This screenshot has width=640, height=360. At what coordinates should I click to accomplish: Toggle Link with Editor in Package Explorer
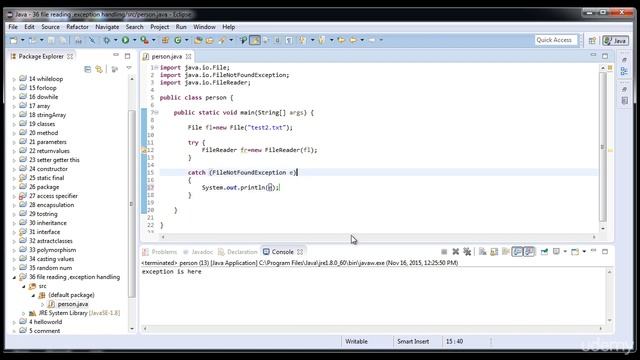(x=99, y=69)
